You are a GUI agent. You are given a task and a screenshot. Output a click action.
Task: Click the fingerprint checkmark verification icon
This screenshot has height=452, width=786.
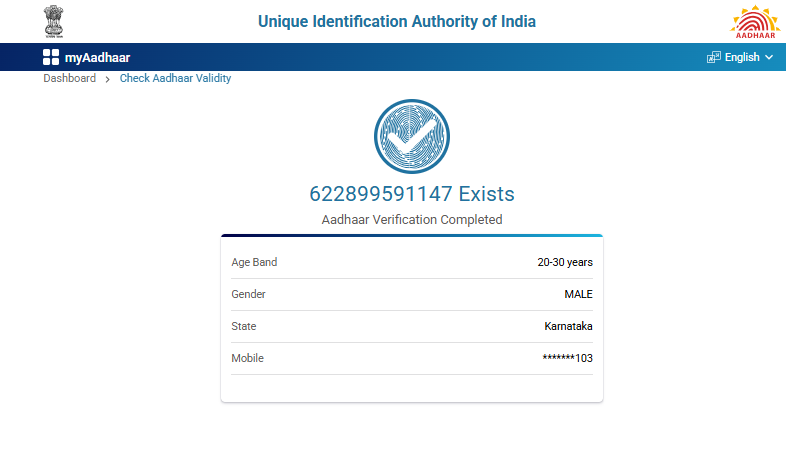coord(411,139)
